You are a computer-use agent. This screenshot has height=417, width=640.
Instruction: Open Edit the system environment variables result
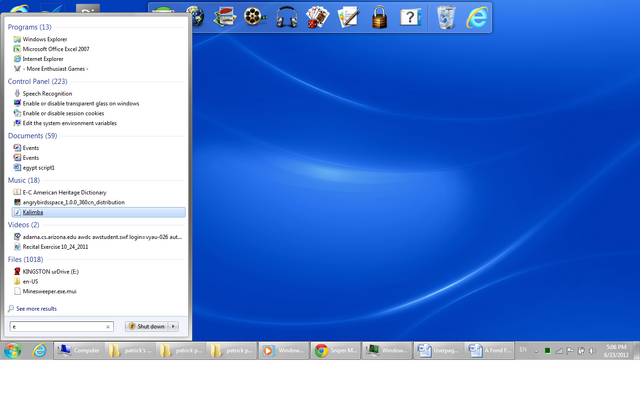tap(98, 123)
